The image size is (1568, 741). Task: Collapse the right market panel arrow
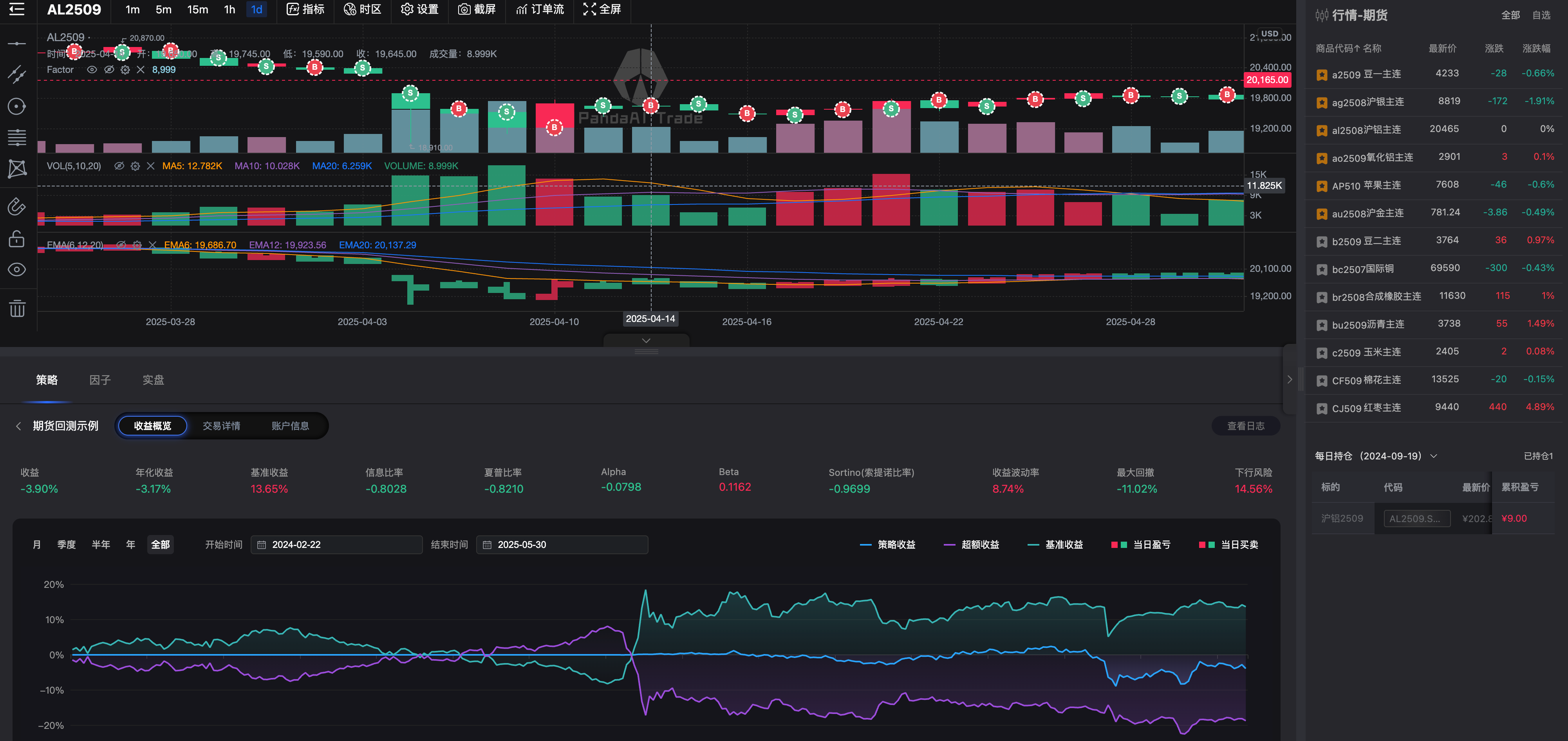[1289, 380]
